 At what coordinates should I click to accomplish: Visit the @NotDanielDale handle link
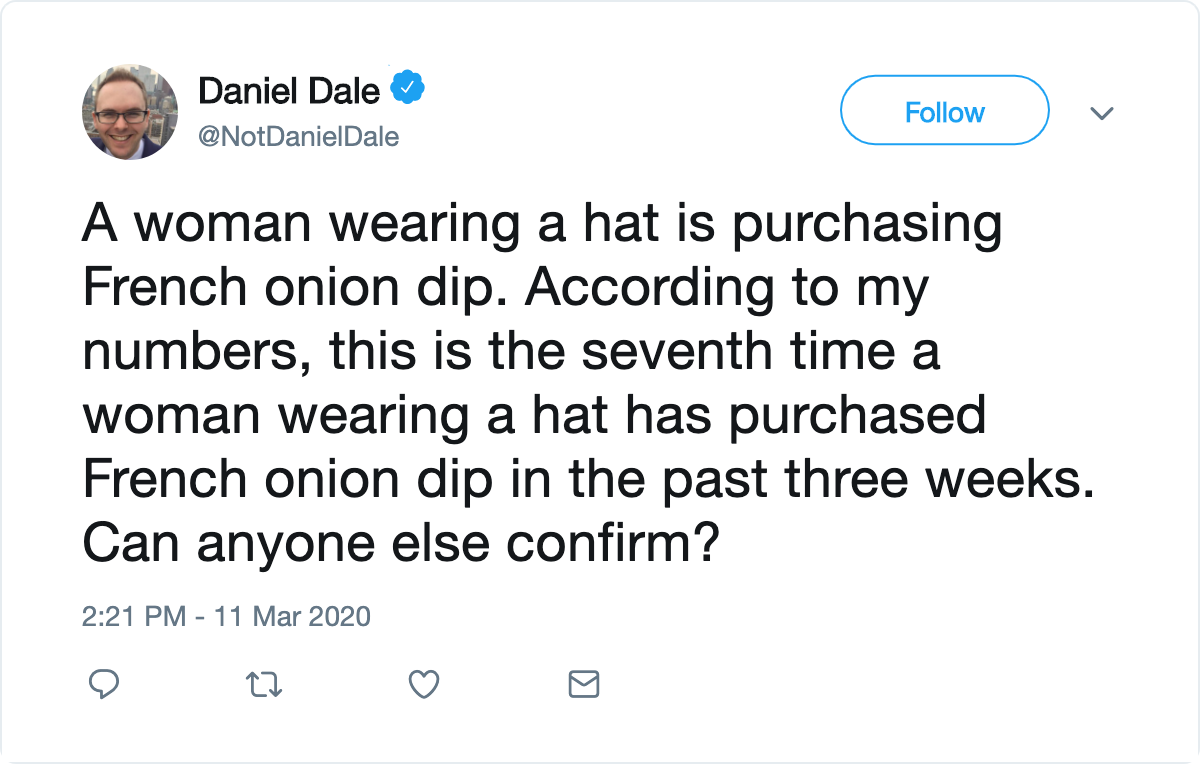pos(299,138)
